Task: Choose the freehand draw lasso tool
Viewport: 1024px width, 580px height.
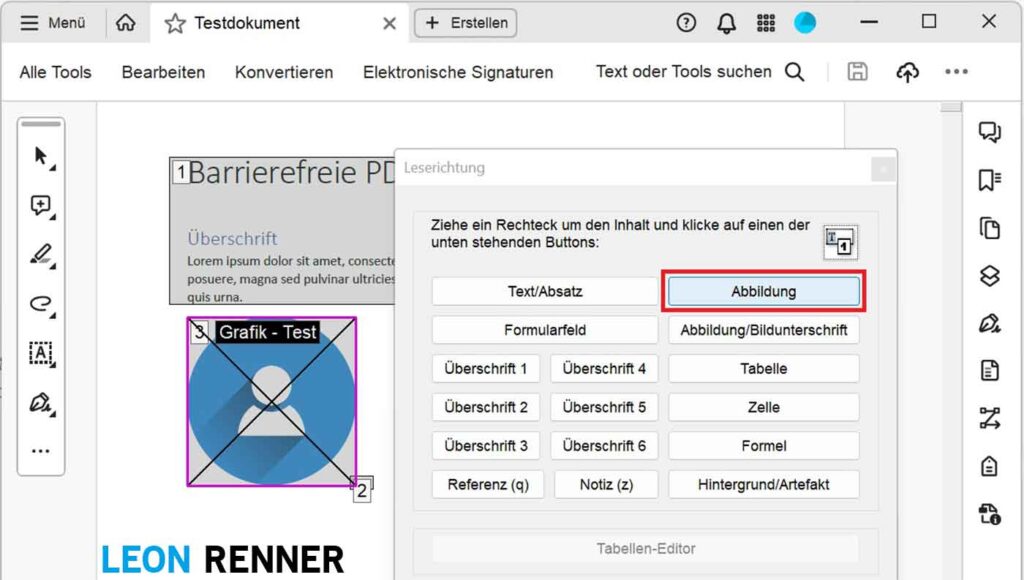Action: [41, 304]
